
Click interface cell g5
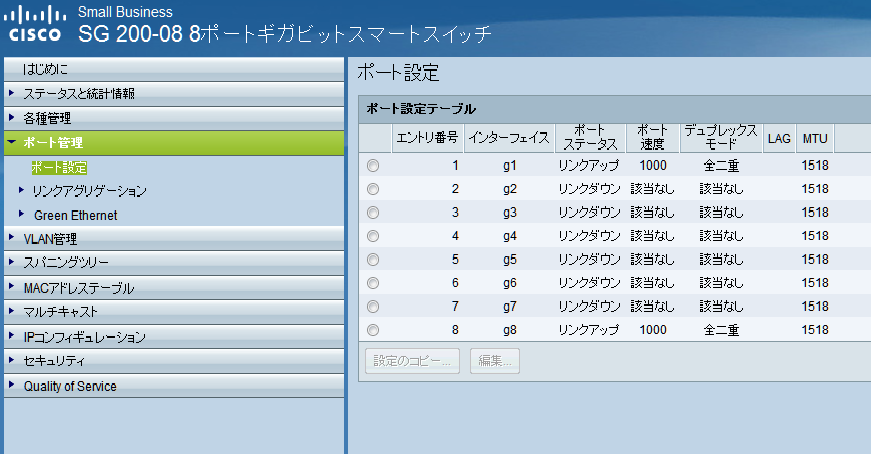pyautogui.click(x=509, y=260)
